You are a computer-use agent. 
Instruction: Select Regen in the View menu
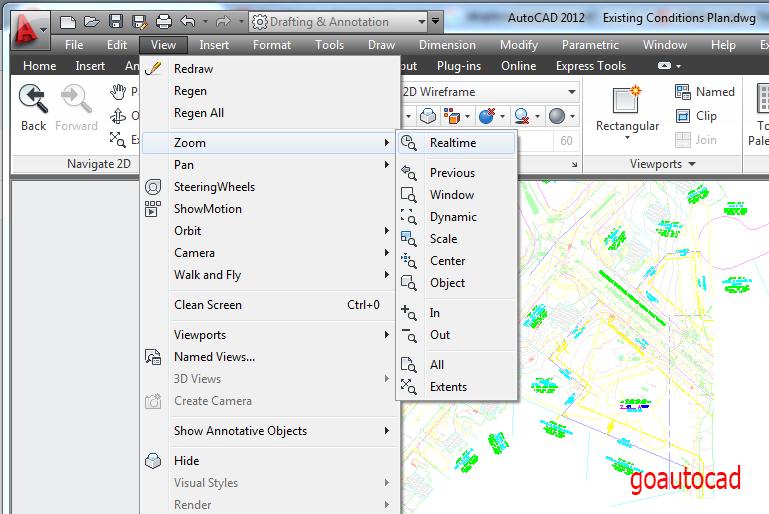(x=269, y=91)
